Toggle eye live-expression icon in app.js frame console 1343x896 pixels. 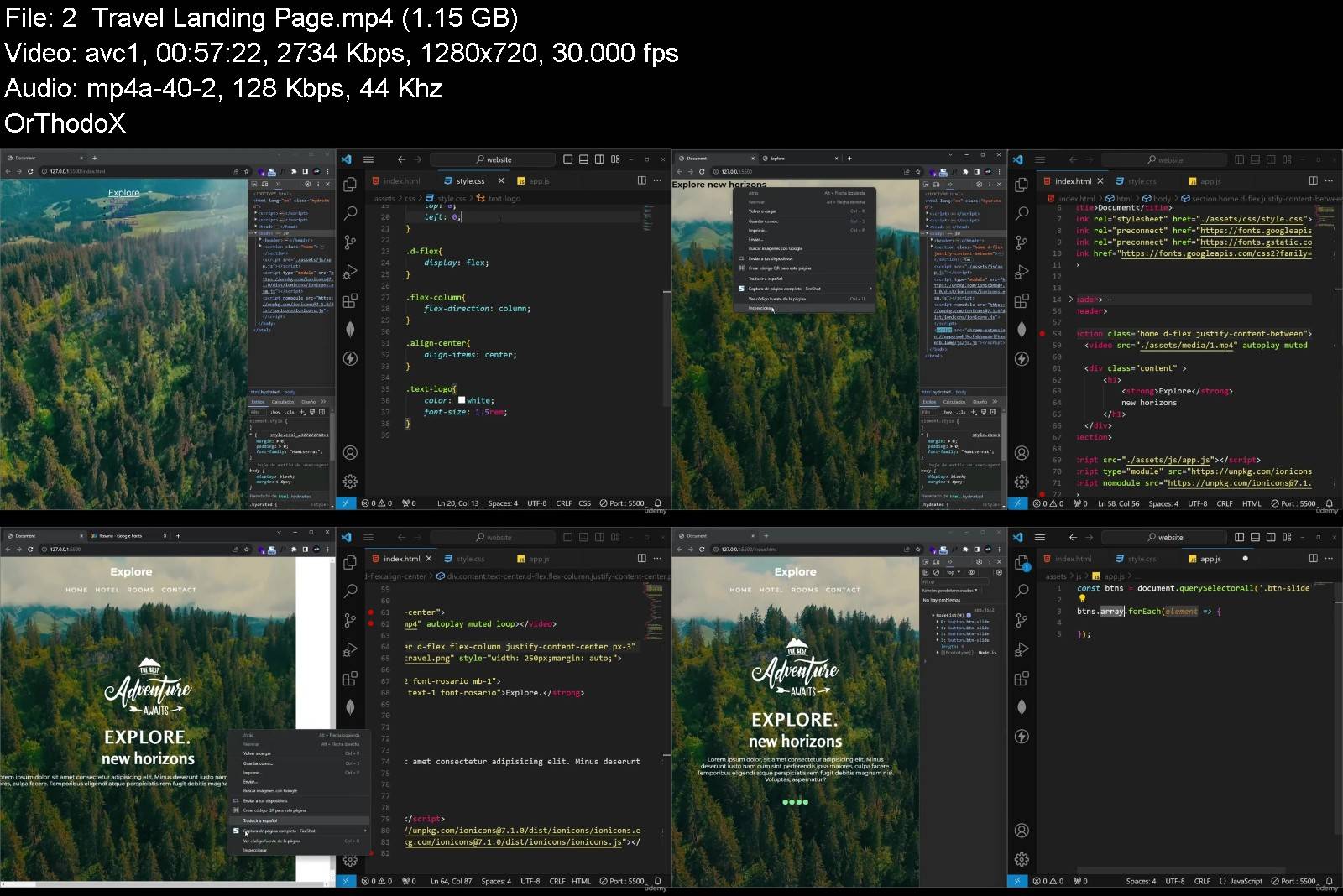972,572
